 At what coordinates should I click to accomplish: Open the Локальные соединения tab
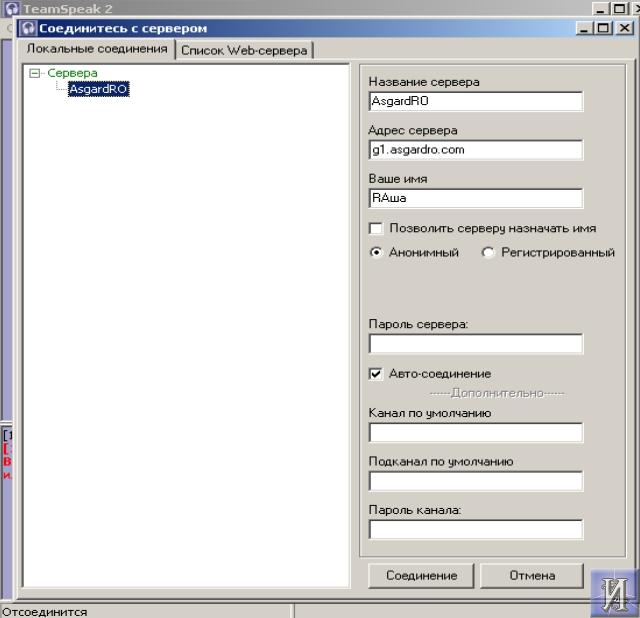97,49
